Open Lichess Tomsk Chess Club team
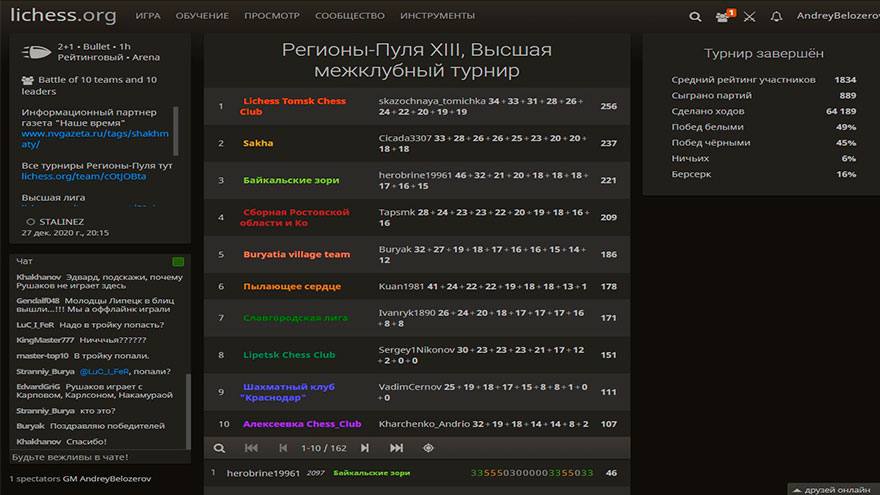Screen dimensions: 880x495 coord(293,106)
